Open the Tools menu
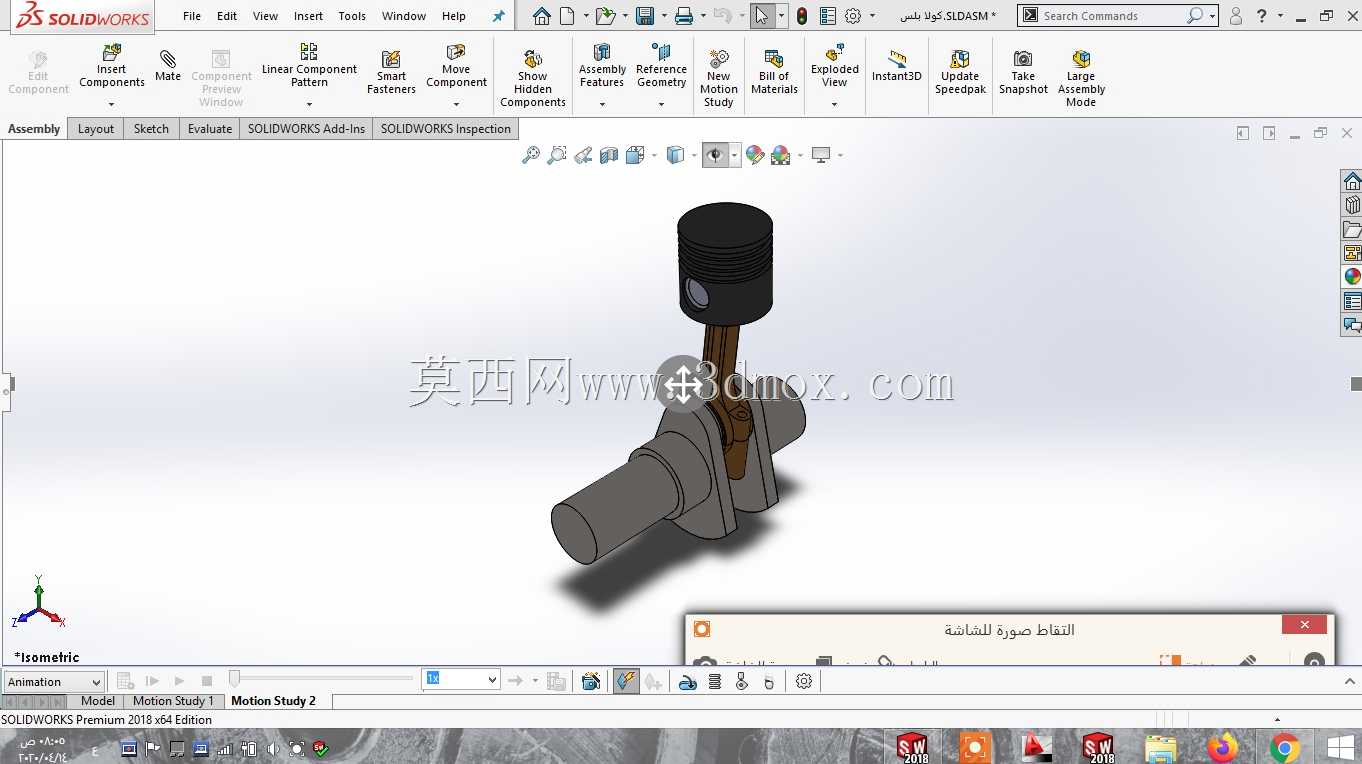Image resolution: width=1362 pixels, height=764 pixels. pos(352,16)
